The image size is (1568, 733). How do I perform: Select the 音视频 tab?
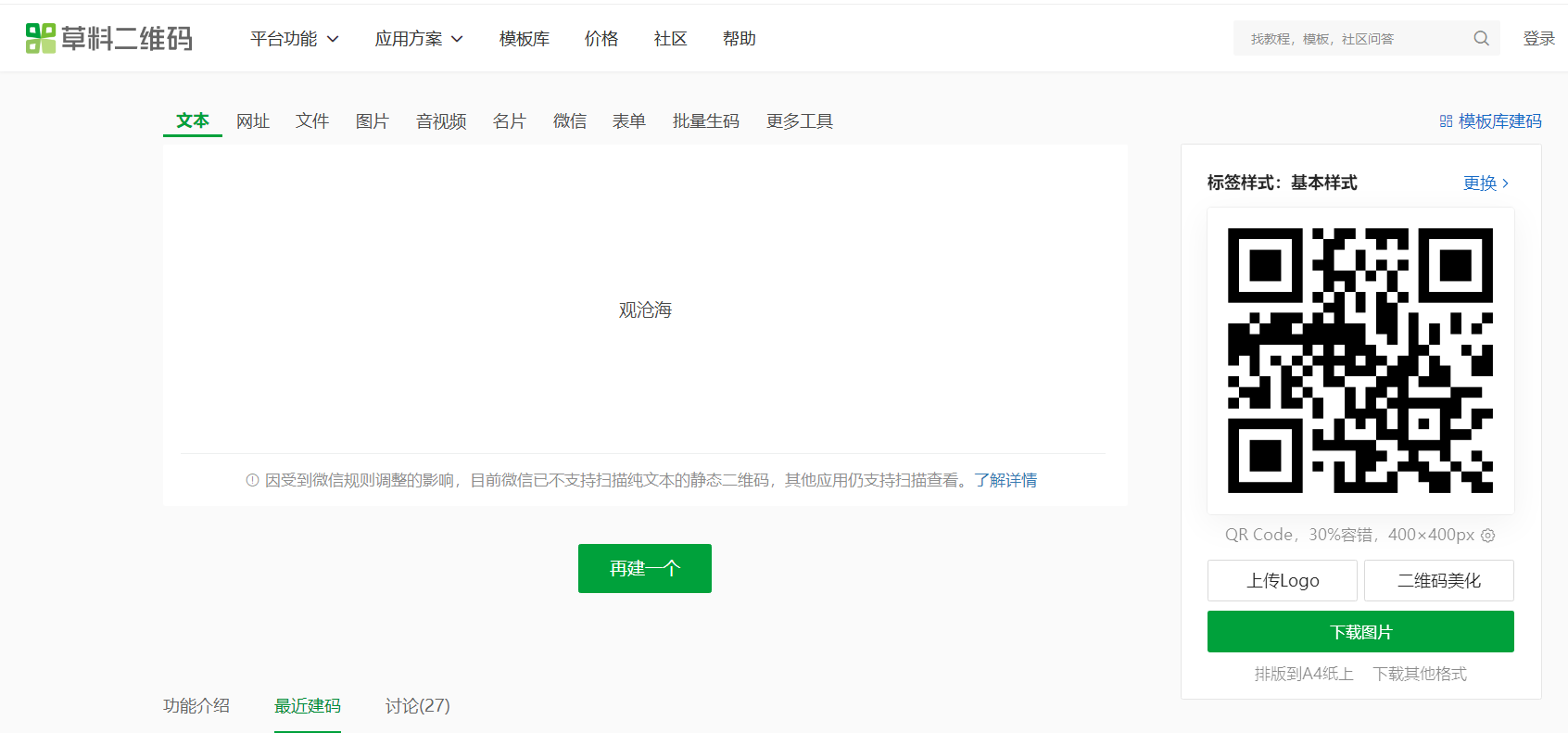pyautogui.click(x=441, y=121)
